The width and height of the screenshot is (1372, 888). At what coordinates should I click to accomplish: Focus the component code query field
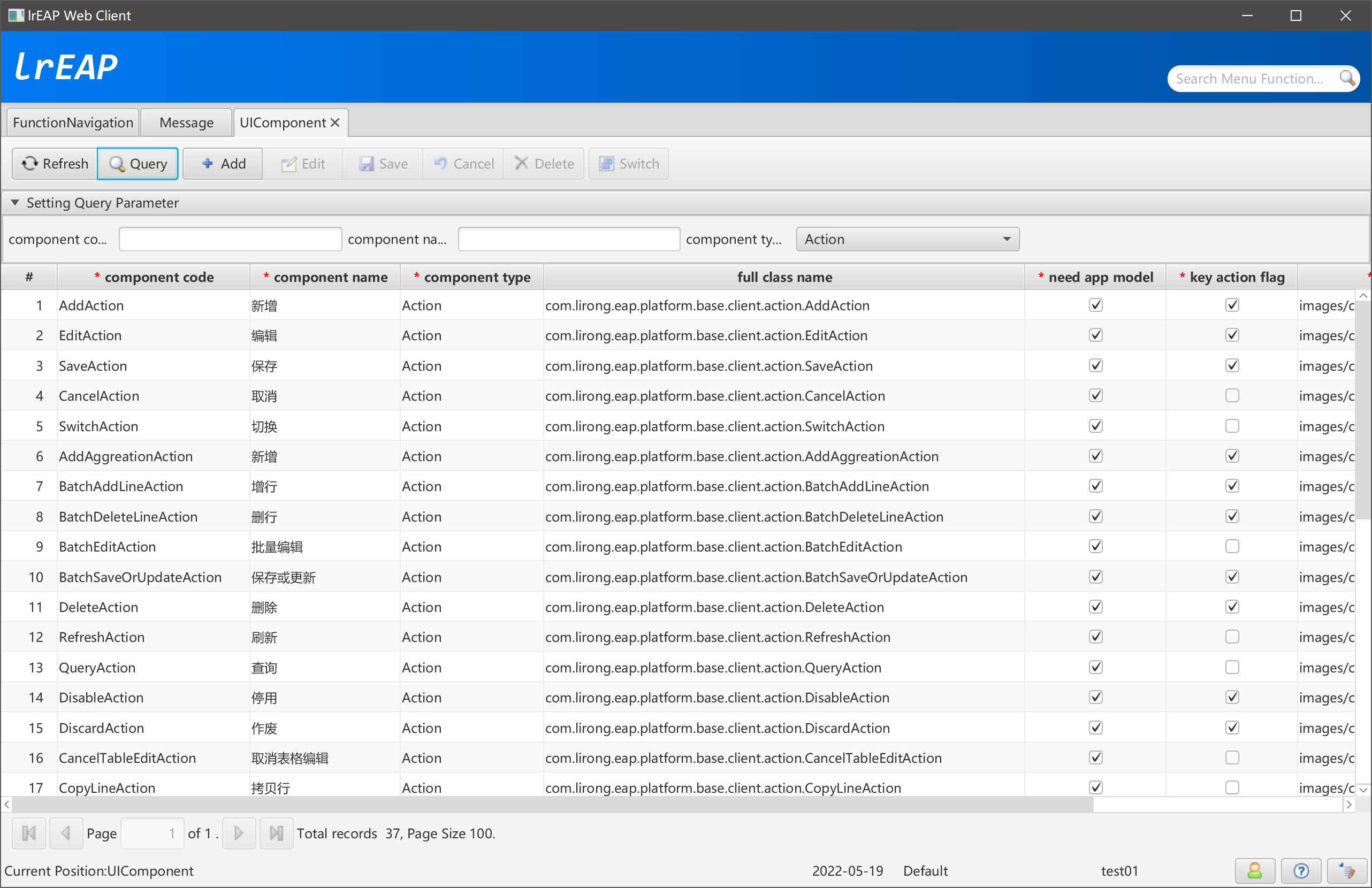[x=230, y=239]
